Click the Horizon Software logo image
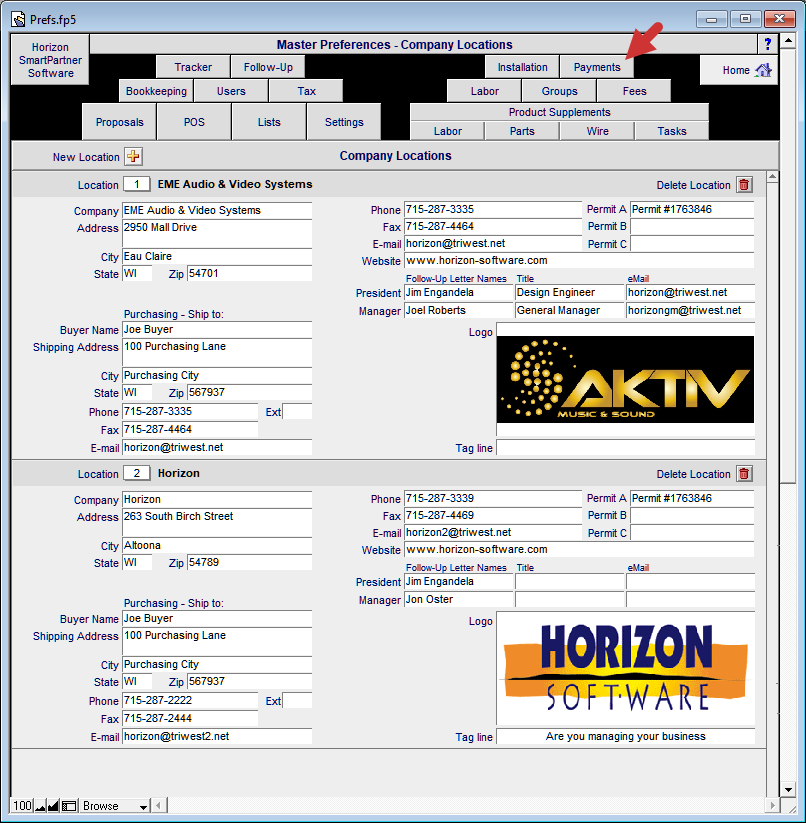Viewport: 806px width, 823px height. (625, 668)
